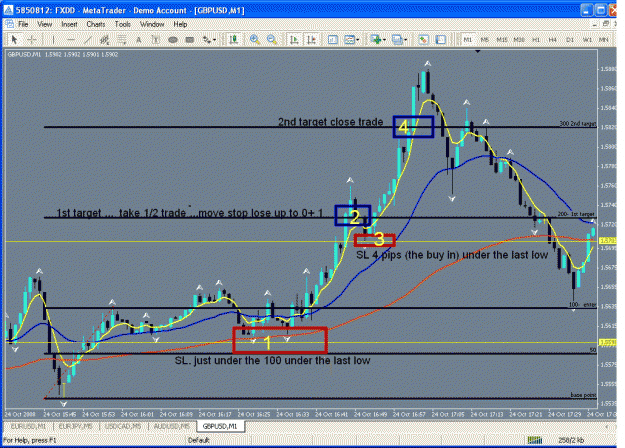The image size is (625, 448).
Task: Switch timeframe to M30
Action: tap(519, 39)
